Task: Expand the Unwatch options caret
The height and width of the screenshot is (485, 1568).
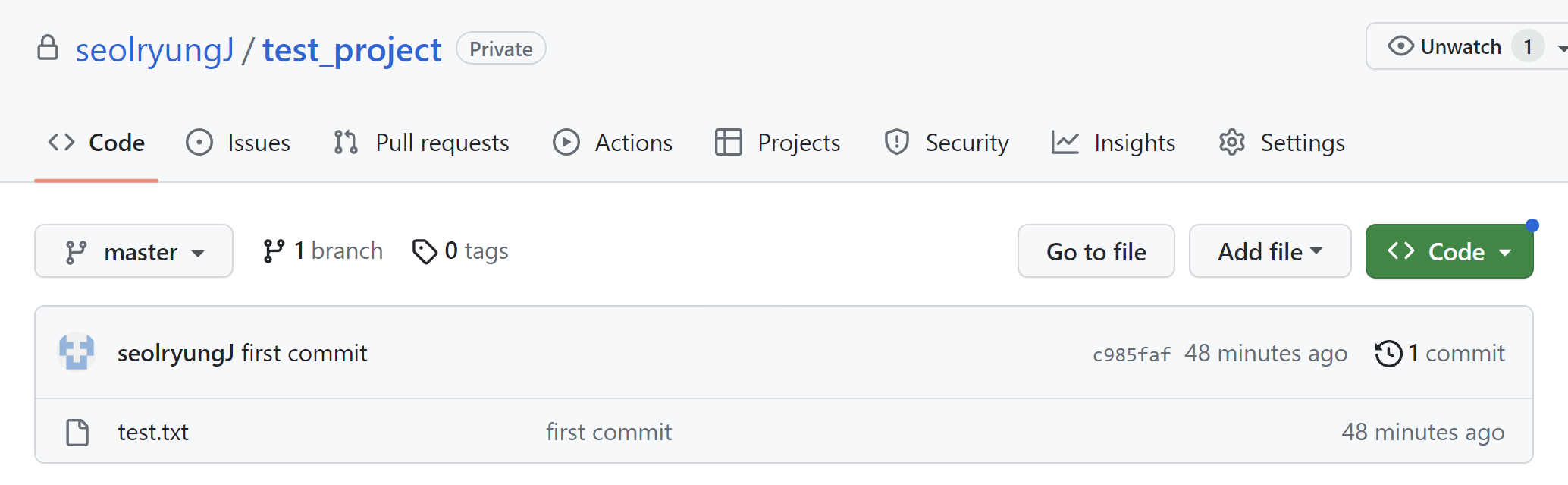Action: (1562, 48)
